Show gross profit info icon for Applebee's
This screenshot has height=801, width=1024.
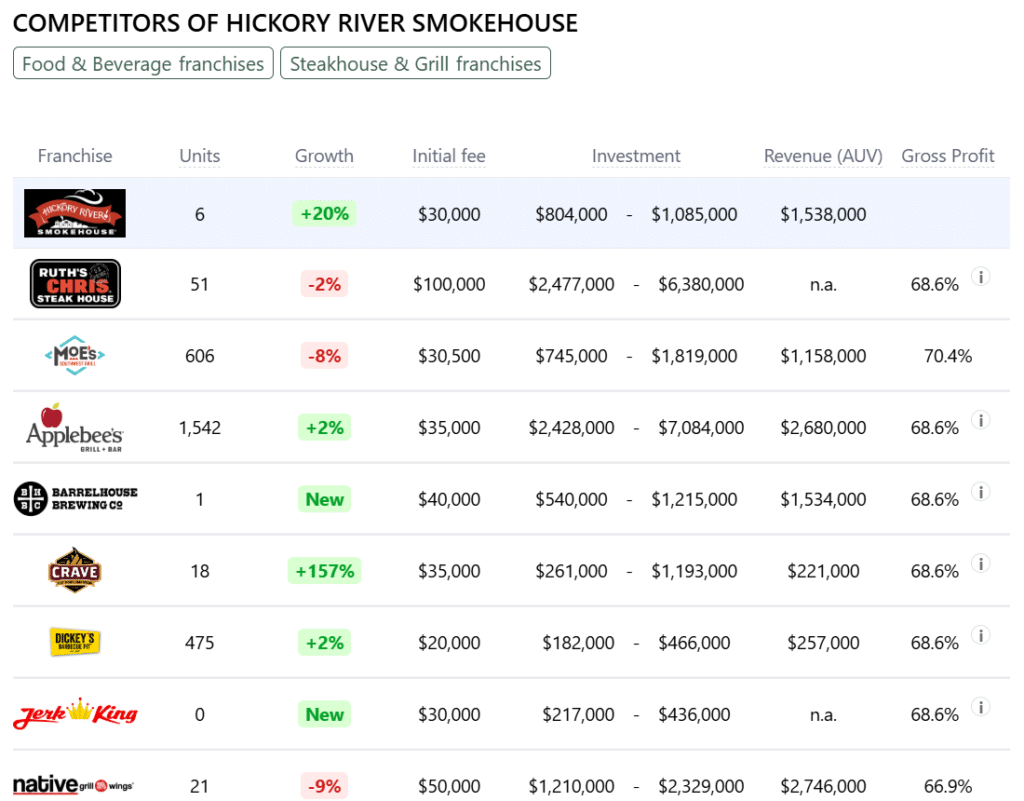coord(980,420)
